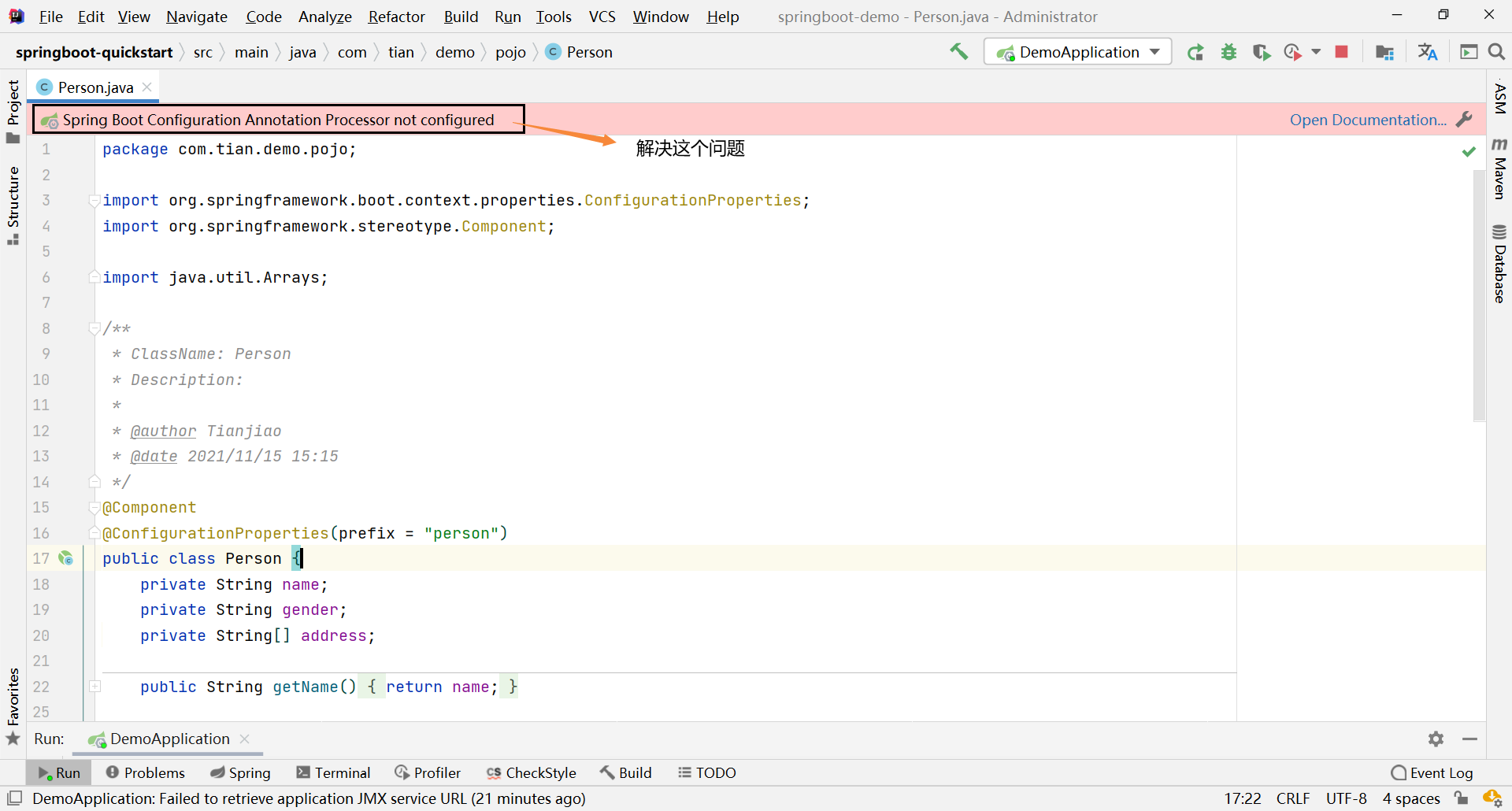Click the Build project hammer icon
The height and width of the screenshot is (811, 1512).
coord(958,52)
